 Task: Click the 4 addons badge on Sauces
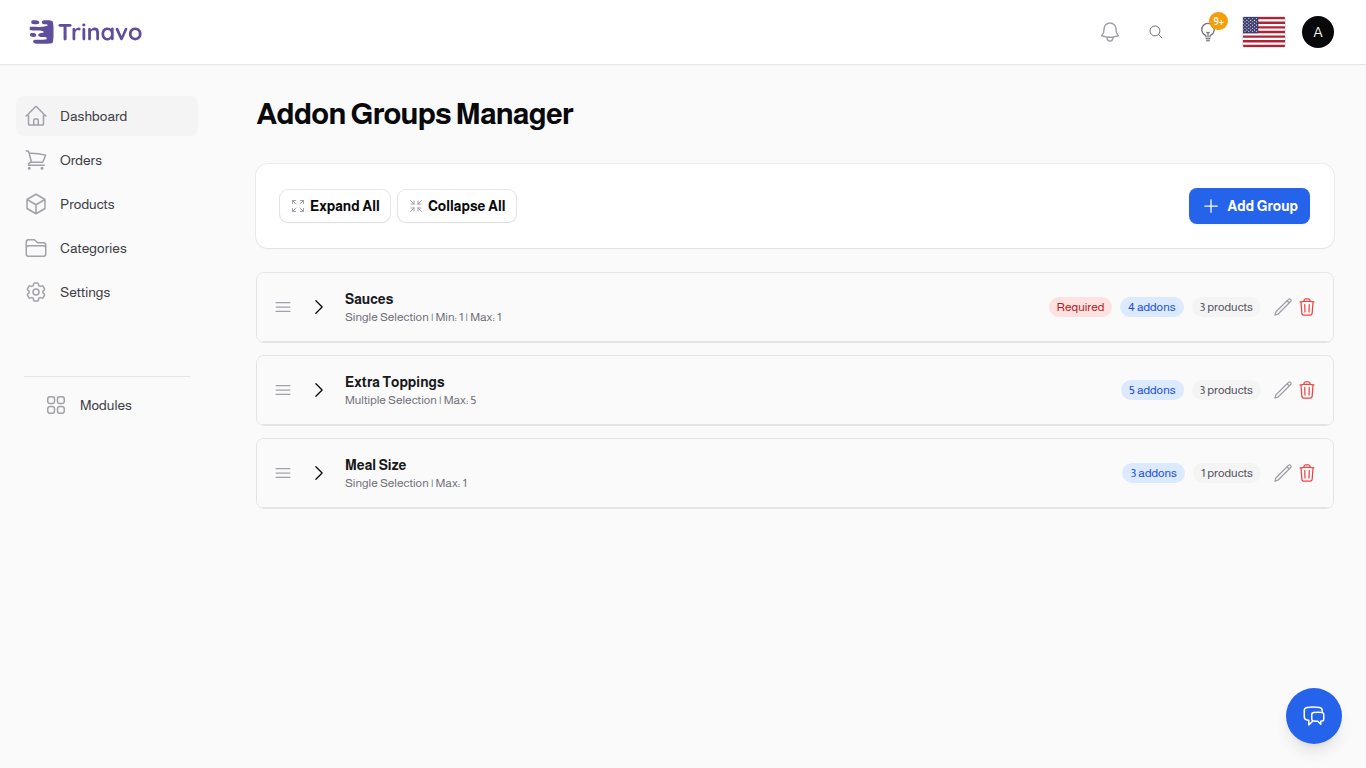tap(1151, 307)
